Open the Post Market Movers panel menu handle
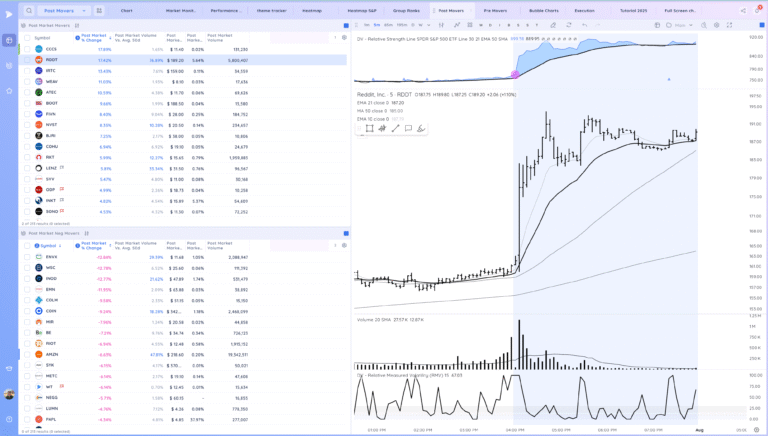This screenshot has width=768, height=436. point(77,25)
